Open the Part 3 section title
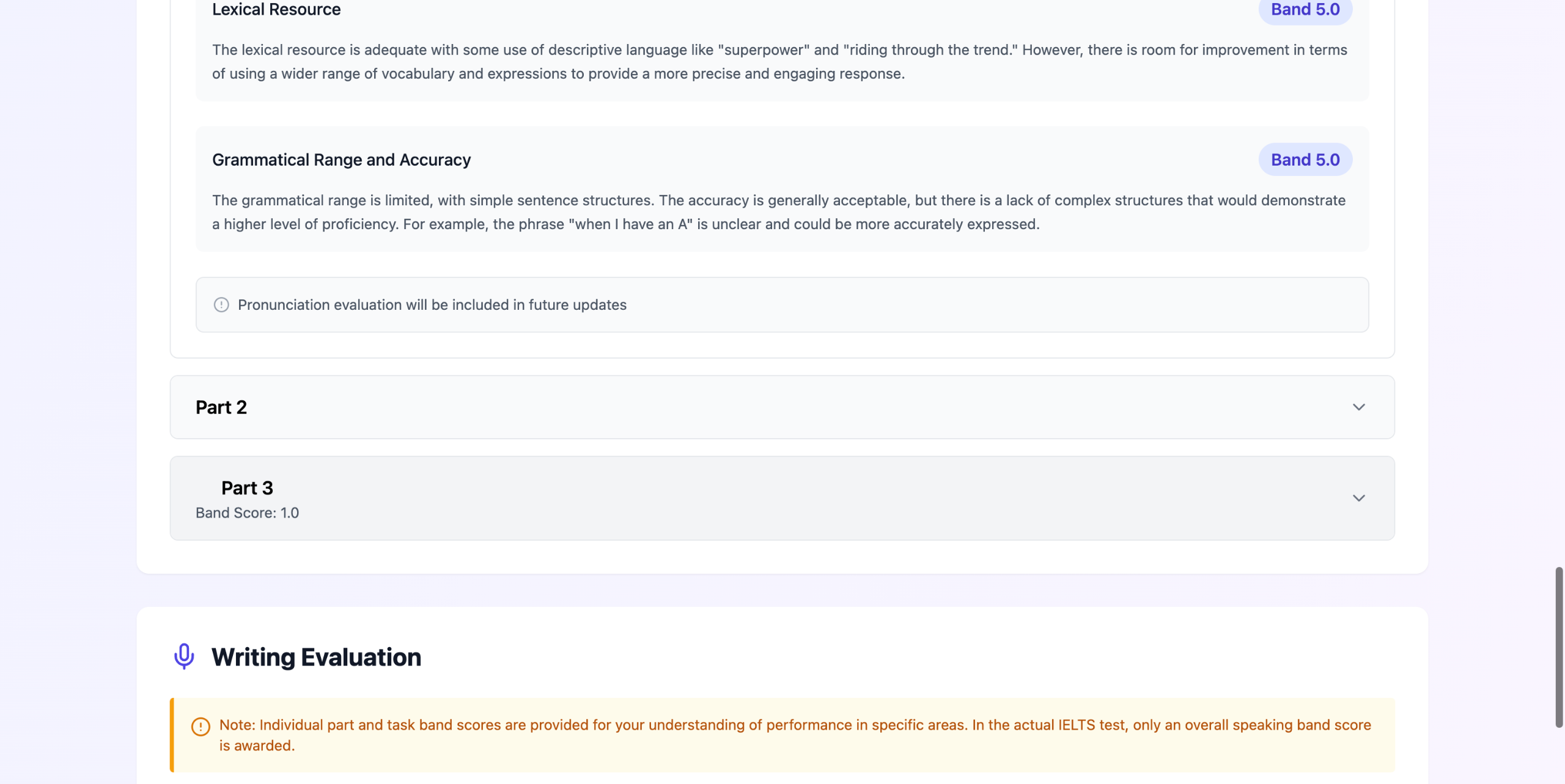The image size is (1565, 784). tap(247, 488)
